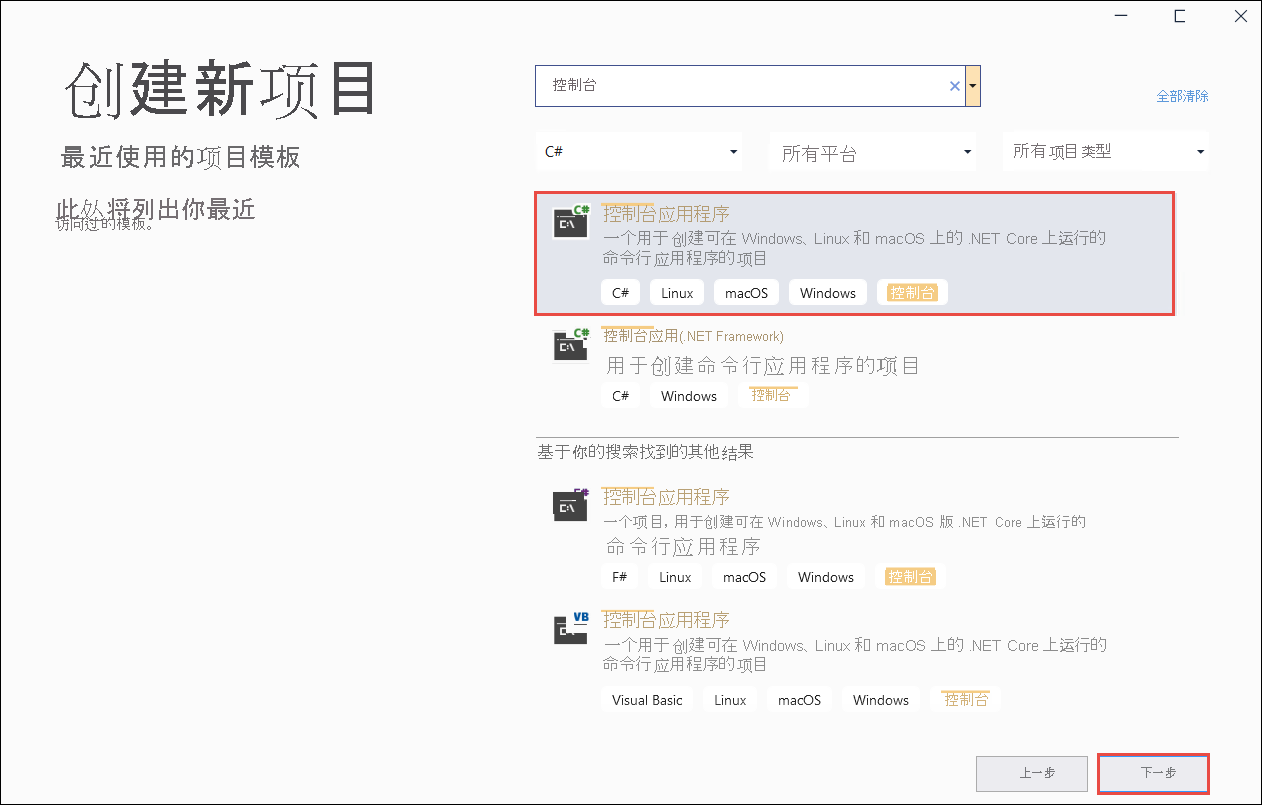Click the Windows tag in the .NET Framework template
Screen dimensions: 1262x805
tap(689, 396)
